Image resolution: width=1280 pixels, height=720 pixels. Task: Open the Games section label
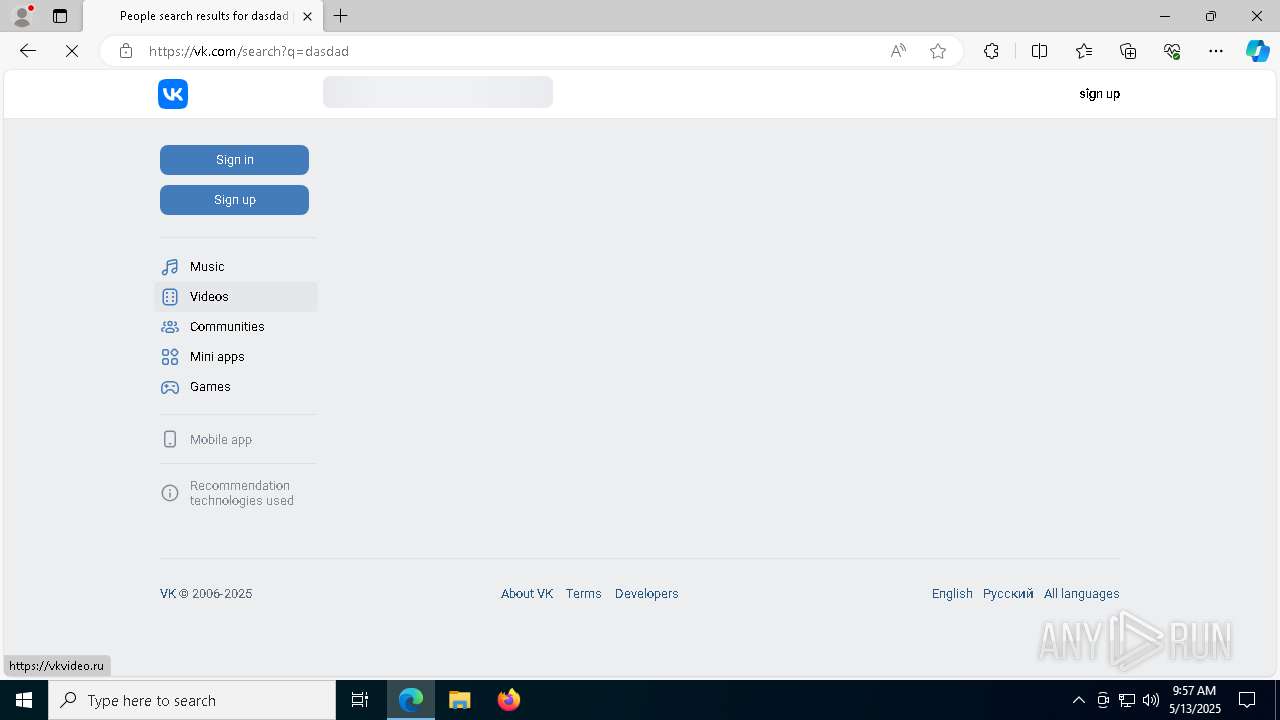click(x=210, y=387)
